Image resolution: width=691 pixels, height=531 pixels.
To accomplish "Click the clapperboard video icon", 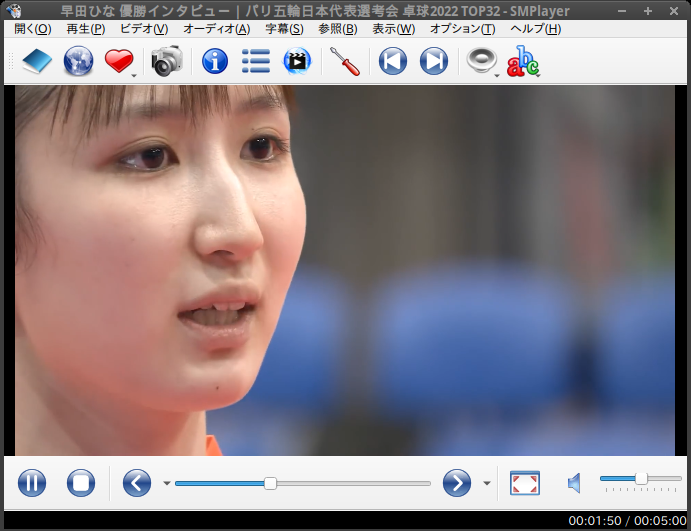I will coord(297,61).
